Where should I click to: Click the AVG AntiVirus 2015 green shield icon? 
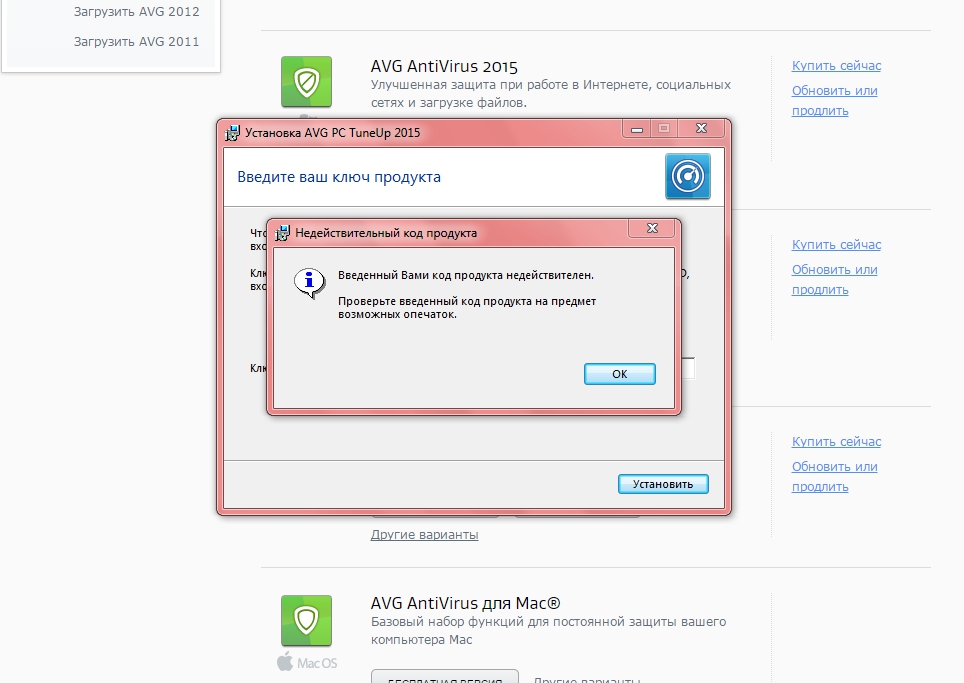(x=306, y=82)
